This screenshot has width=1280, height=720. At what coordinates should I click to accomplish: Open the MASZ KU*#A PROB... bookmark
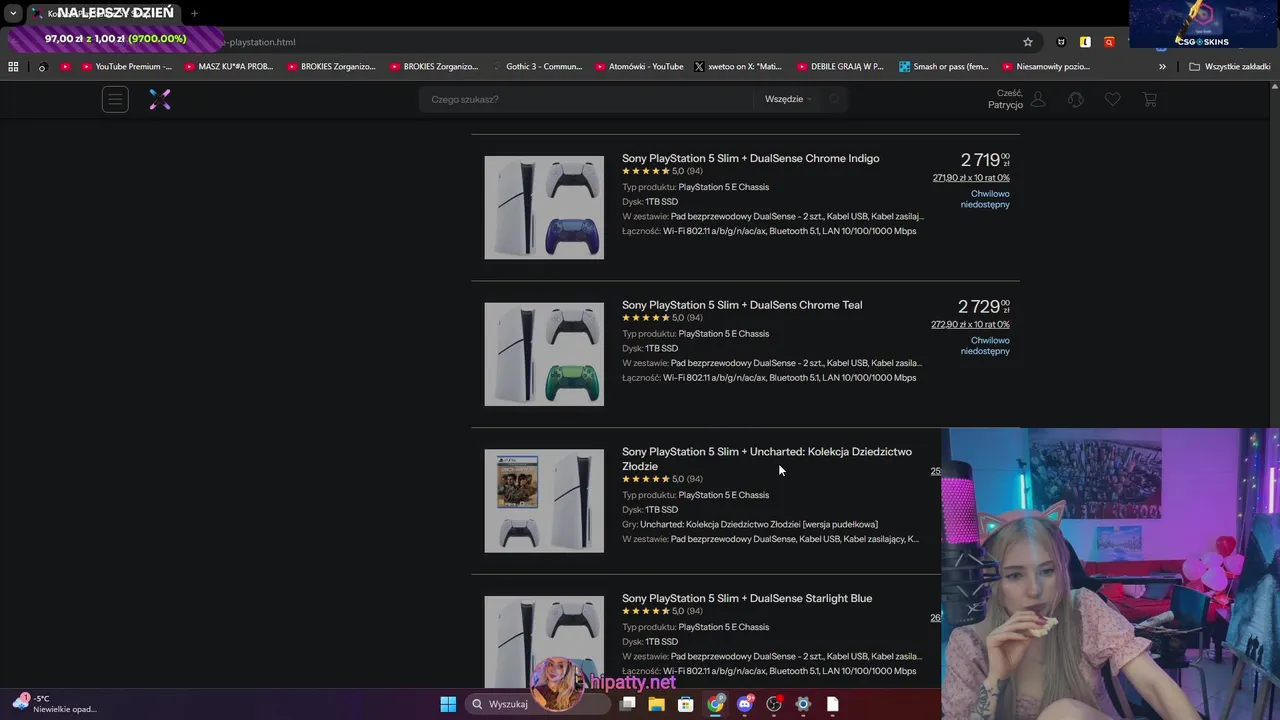click(228, 67)
